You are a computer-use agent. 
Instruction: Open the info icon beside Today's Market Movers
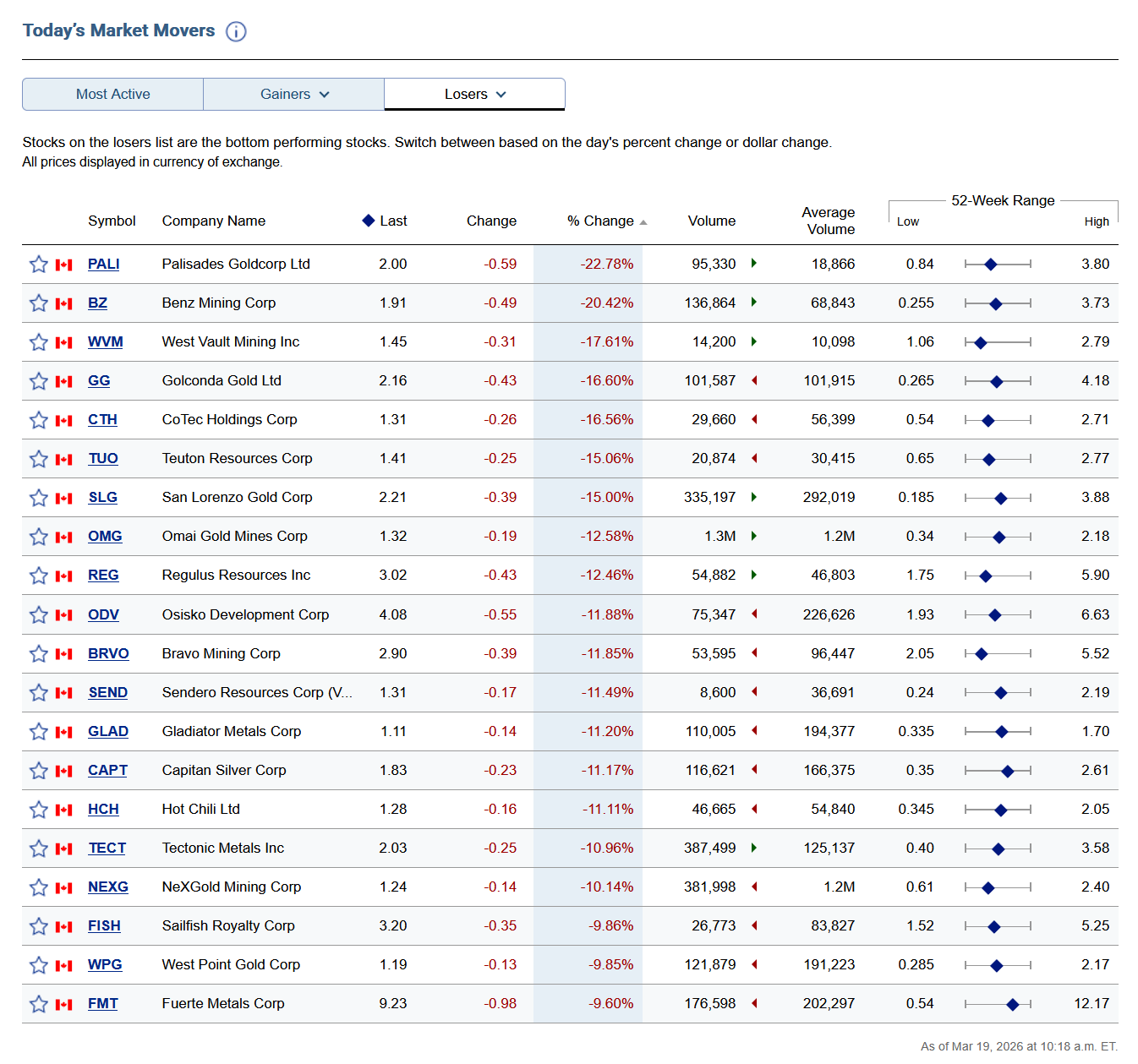point(236,31)
